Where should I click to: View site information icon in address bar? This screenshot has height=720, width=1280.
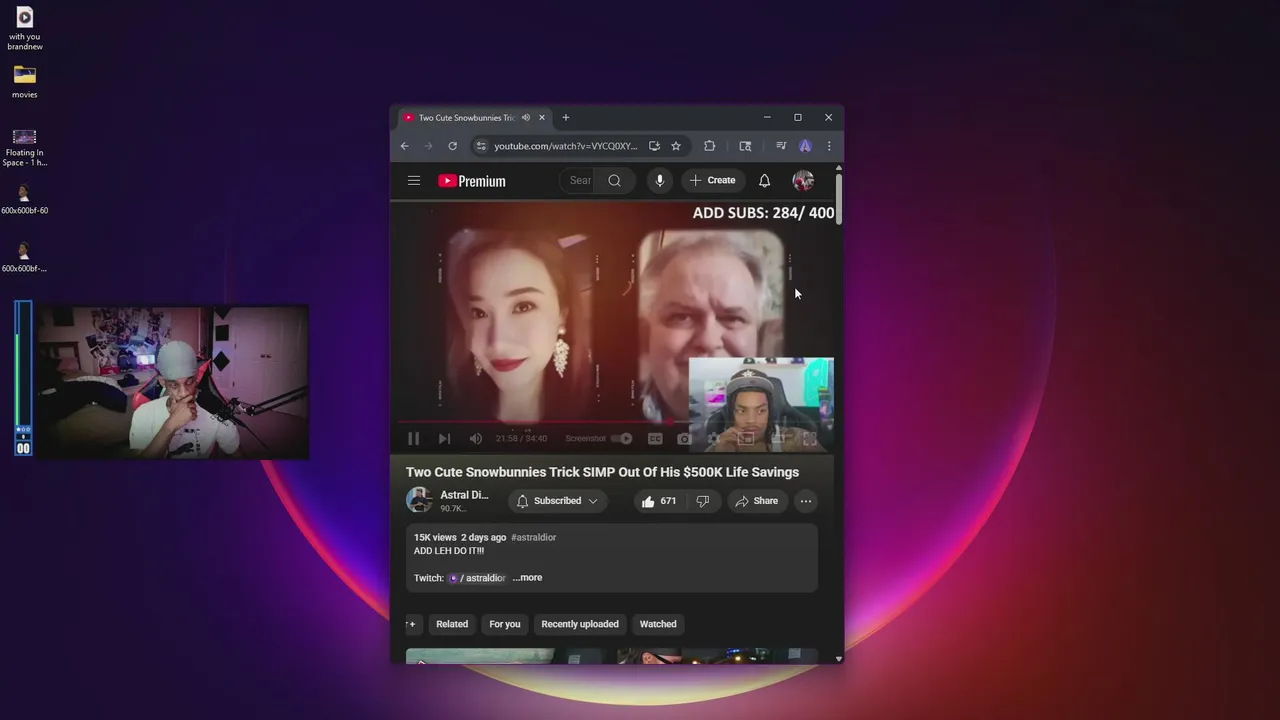pyautogui.click(x=481, y=146)
